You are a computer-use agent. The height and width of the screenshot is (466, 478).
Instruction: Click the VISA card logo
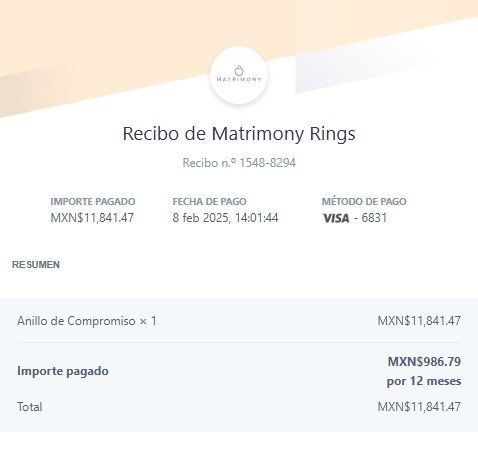pos(336,218)
